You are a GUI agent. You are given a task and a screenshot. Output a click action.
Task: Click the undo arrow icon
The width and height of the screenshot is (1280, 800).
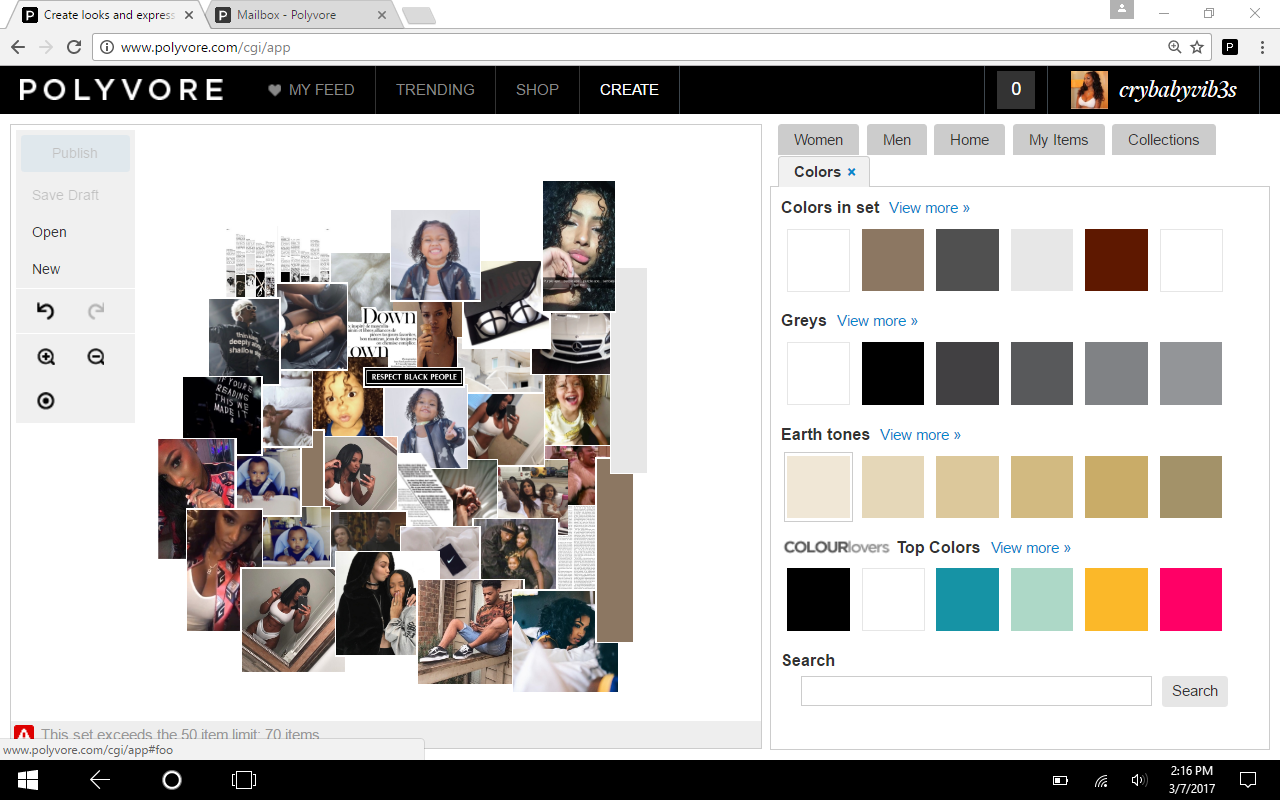[x=45, y=311]
